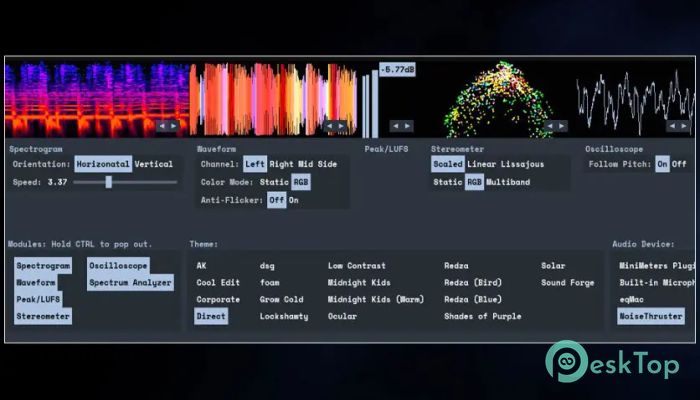Viewport: 700px width, 400px height.
Task: Select Built-in Microphone audio device
Action: [x=657, y=283]
